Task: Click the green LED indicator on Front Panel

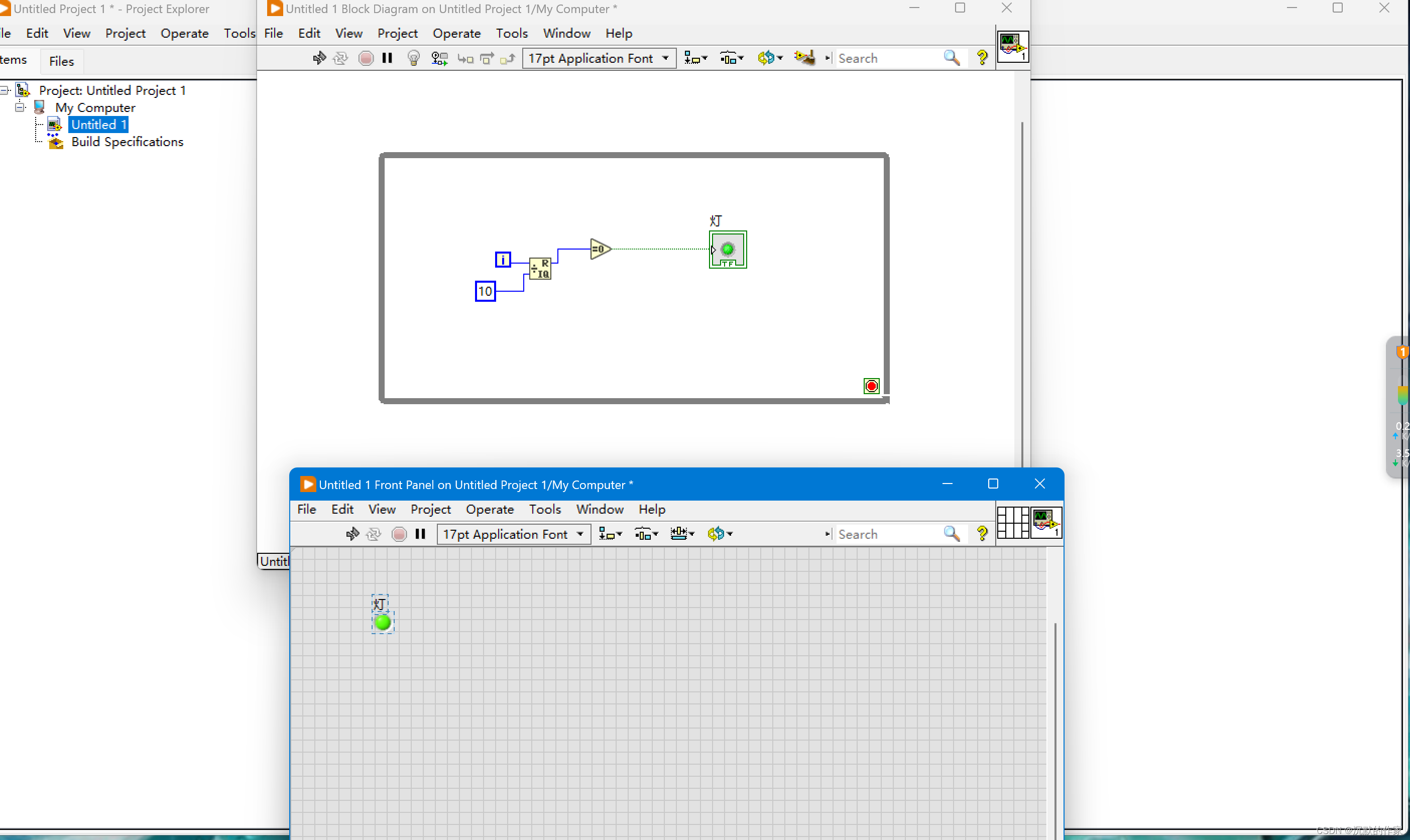Action: 383,623
